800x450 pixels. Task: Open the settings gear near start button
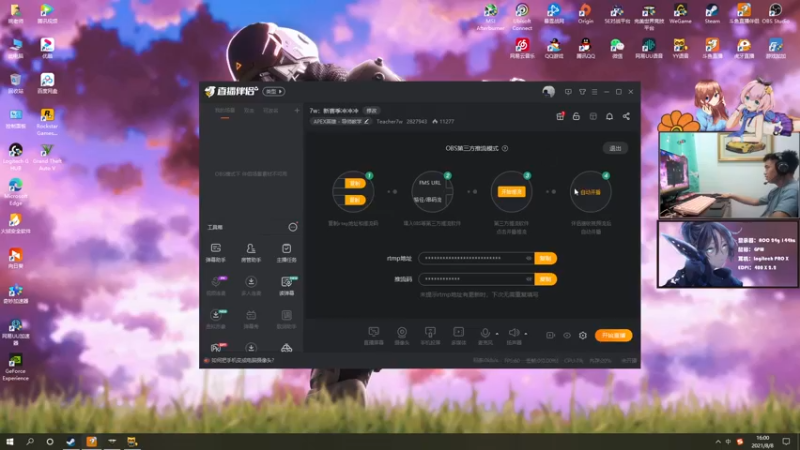(583, 335)
